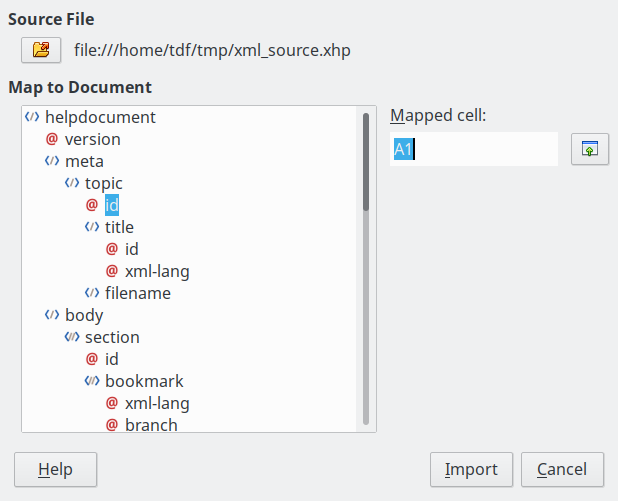This screenshot has width=618, height=501.
Task: Click the Mapped cell input field
Action: (474, 150)
